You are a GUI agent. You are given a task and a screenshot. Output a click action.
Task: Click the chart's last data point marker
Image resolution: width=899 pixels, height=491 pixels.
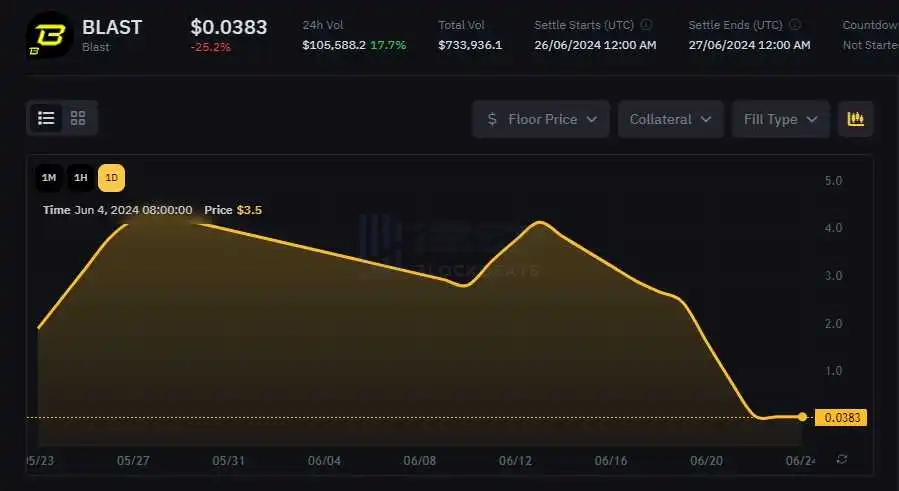[x=802, y=417]
